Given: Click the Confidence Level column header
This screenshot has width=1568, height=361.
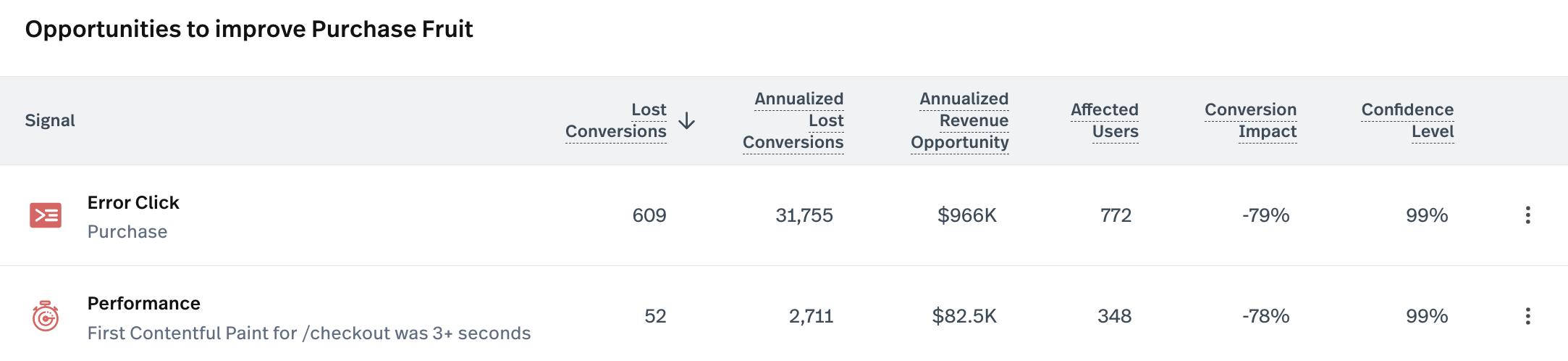Looking at the screenshot, I should click(1407, 120).
